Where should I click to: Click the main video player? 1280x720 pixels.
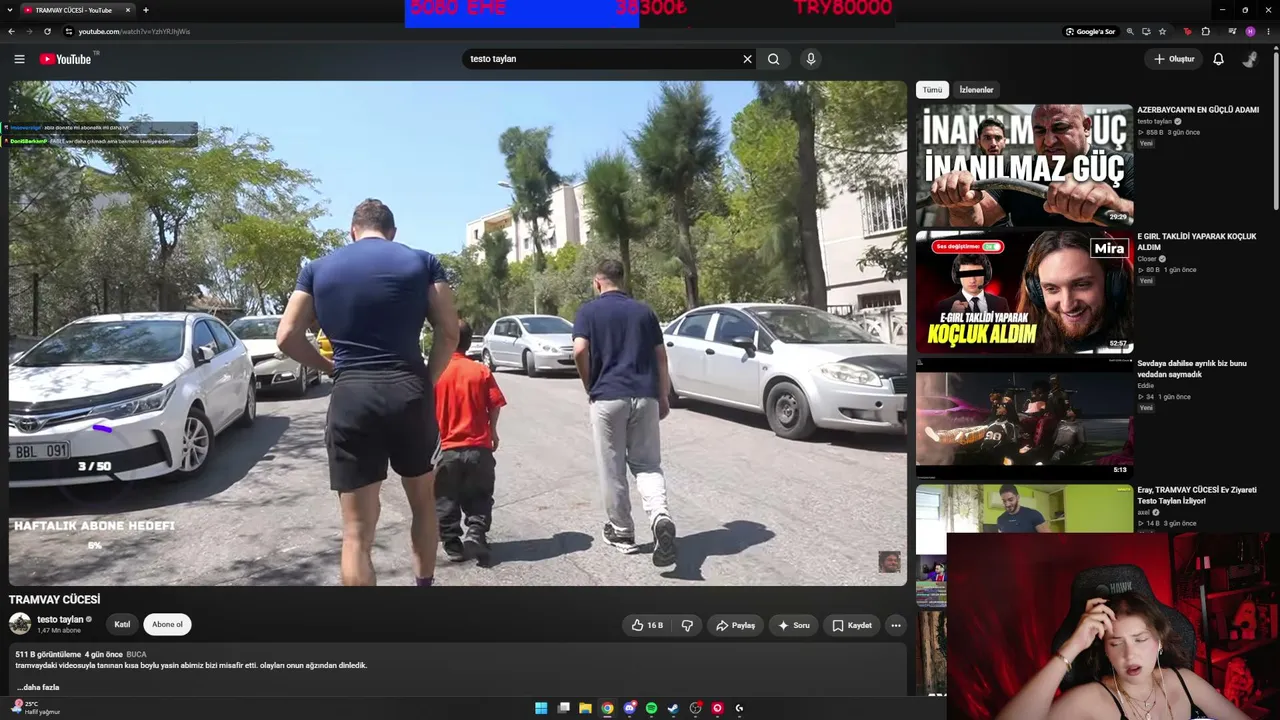click(458, 333)
